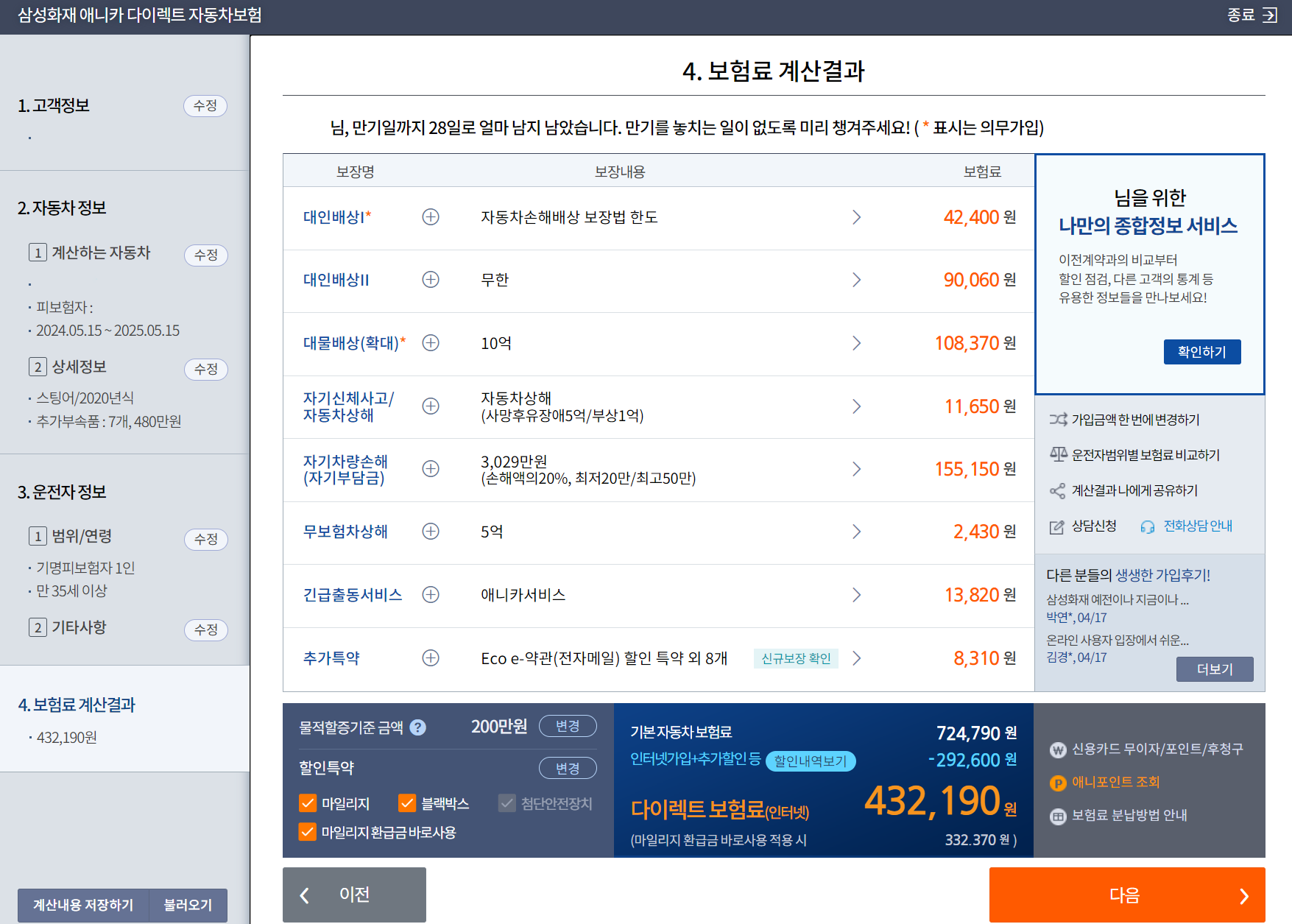
Task: Click the plus icon next to 자기차량손해
Action: pos(431,469)
